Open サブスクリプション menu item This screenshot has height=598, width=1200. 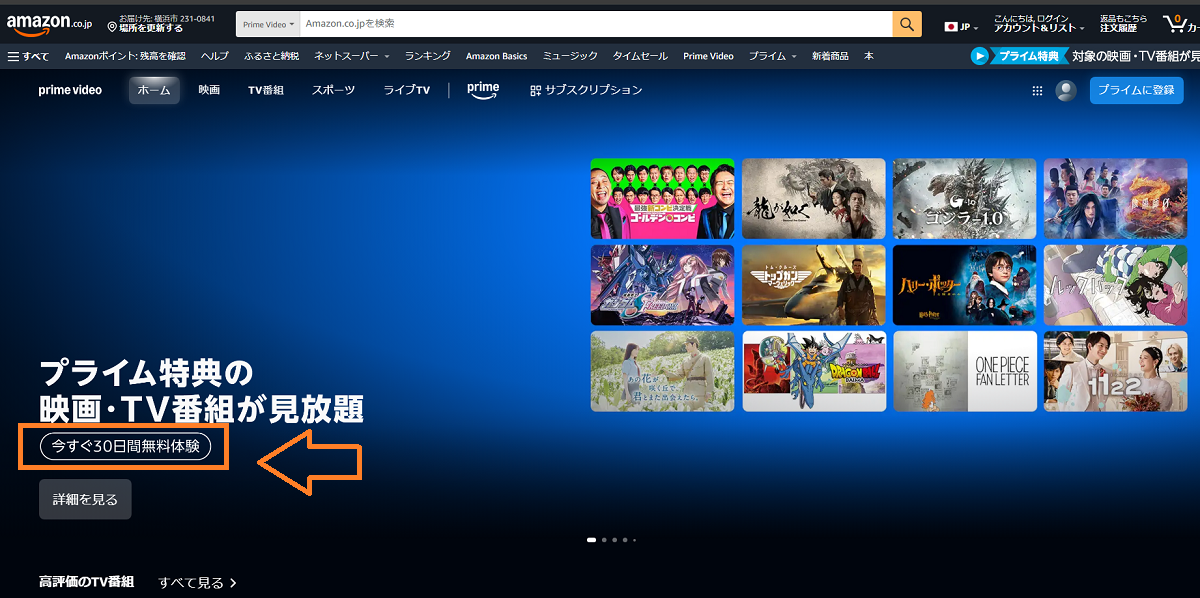[x=586, y=90]
